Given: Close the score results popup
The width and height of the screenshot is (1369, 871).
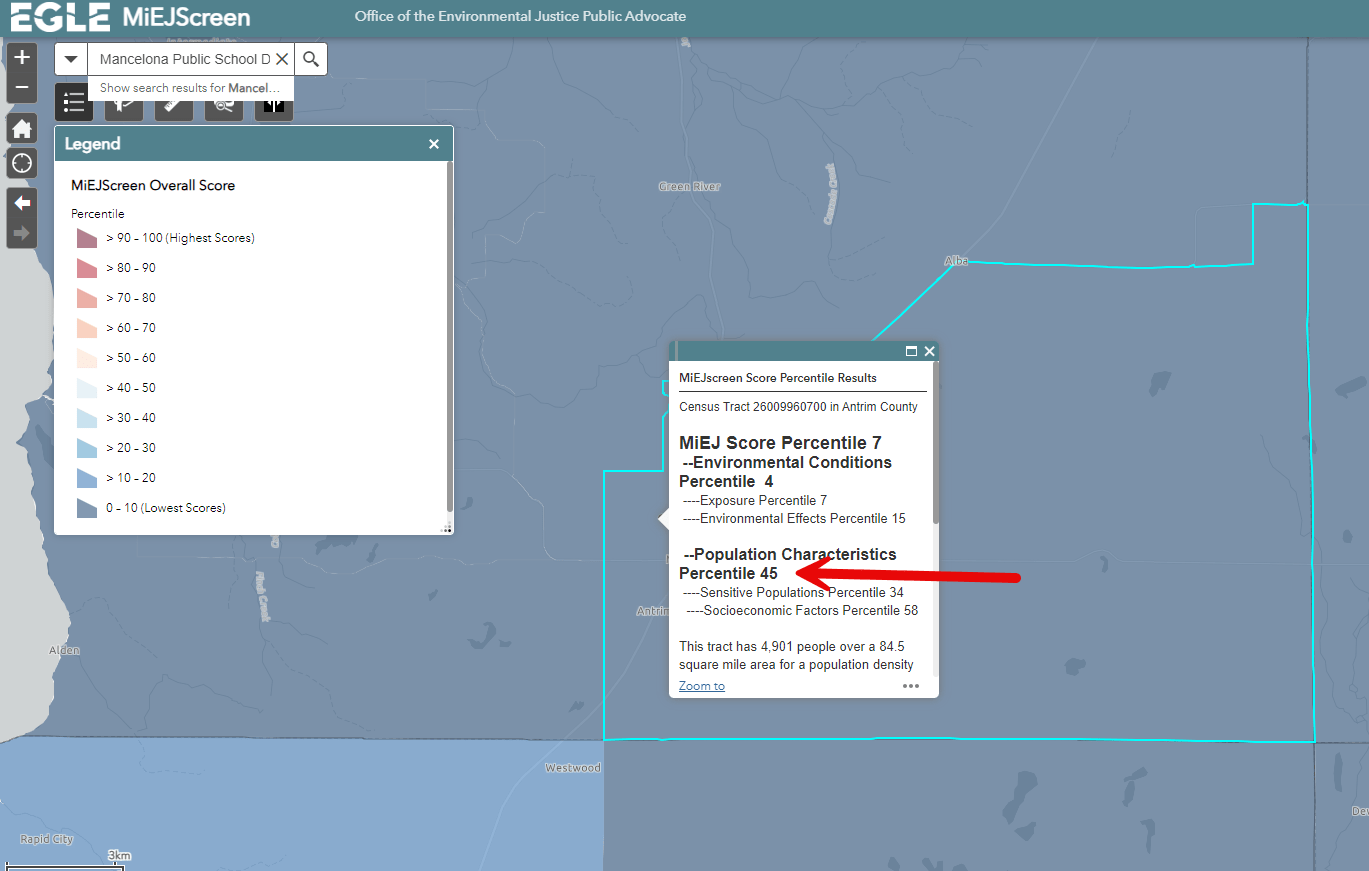Looking at the screenshot, I should click(x=930, y=351).
